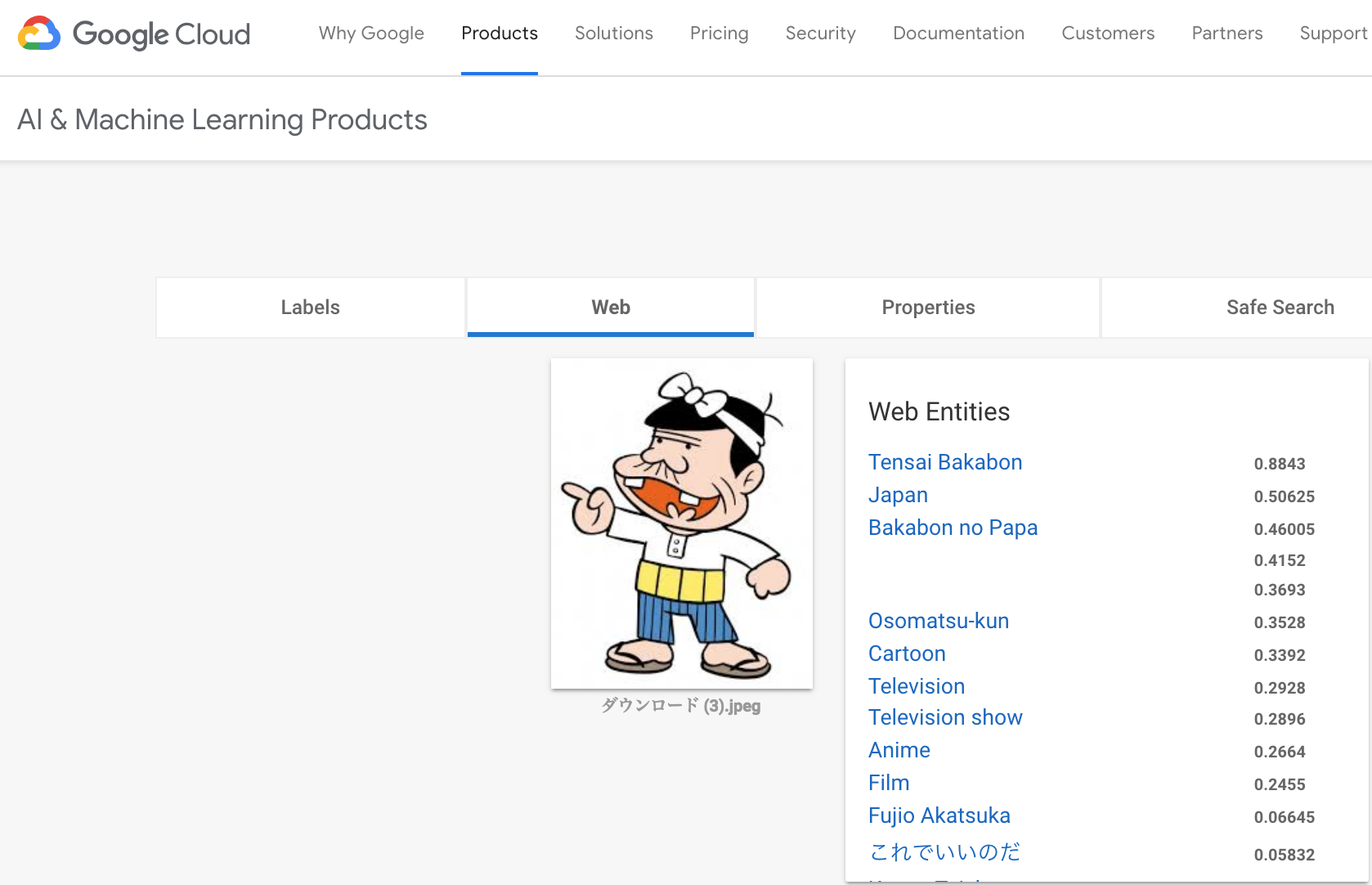Viewport: 1372px width, 885px height.
Task: Open the Customers page
Action: point(1108,34)
